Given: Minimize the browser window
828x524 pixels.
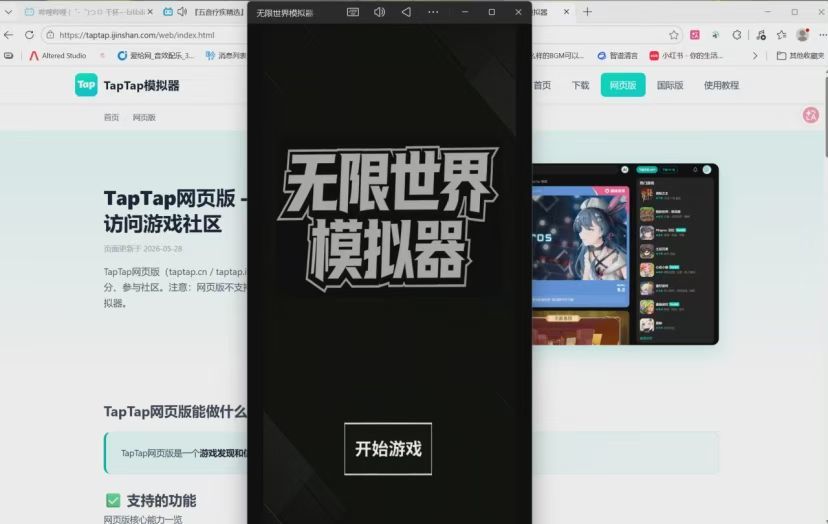Looking at the screenshot, I should coord(768,12).
